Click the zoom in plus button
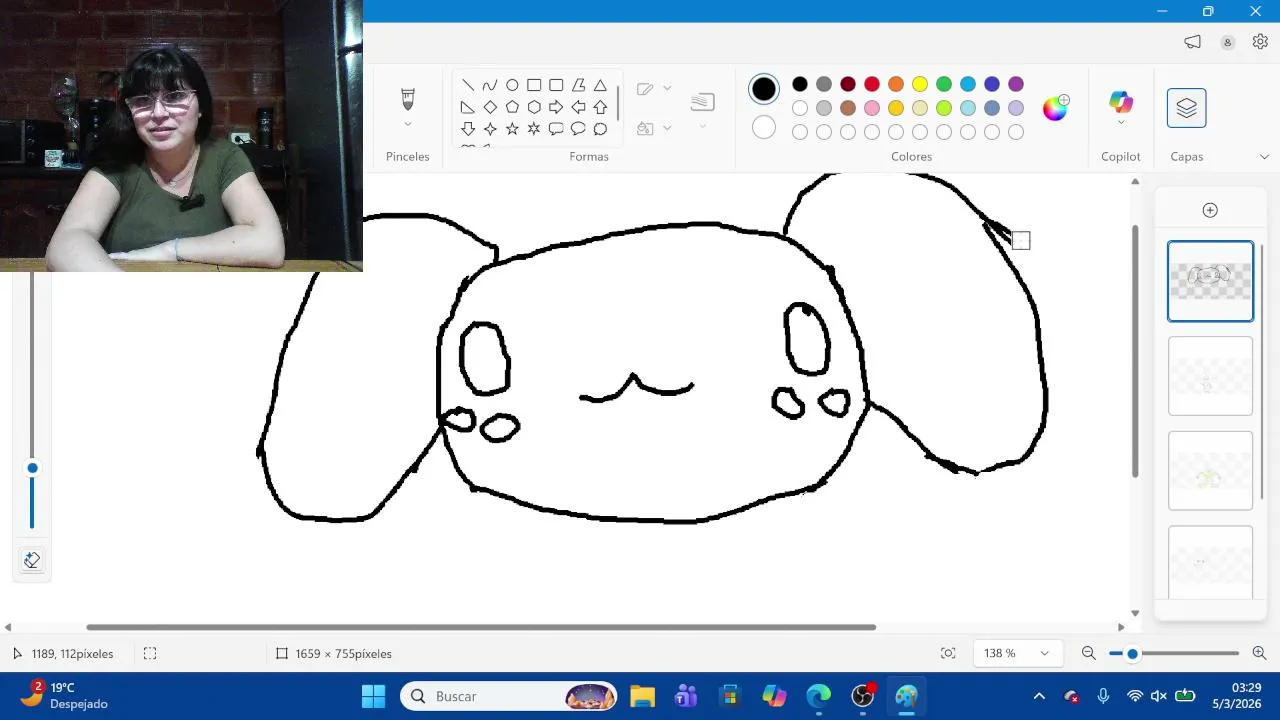Viewport: 1280px width, 720px height. 1259,653
